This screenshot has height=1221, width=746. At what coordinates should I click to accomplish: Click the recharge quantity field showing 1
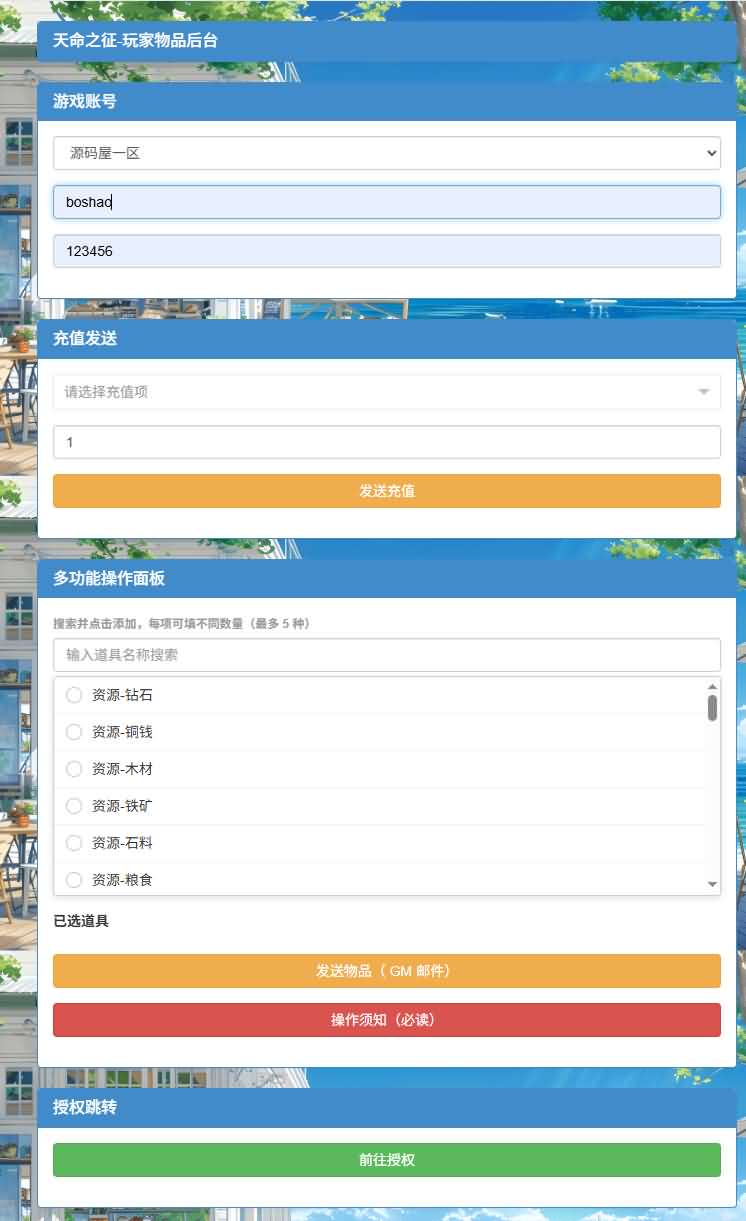point(386,442)
